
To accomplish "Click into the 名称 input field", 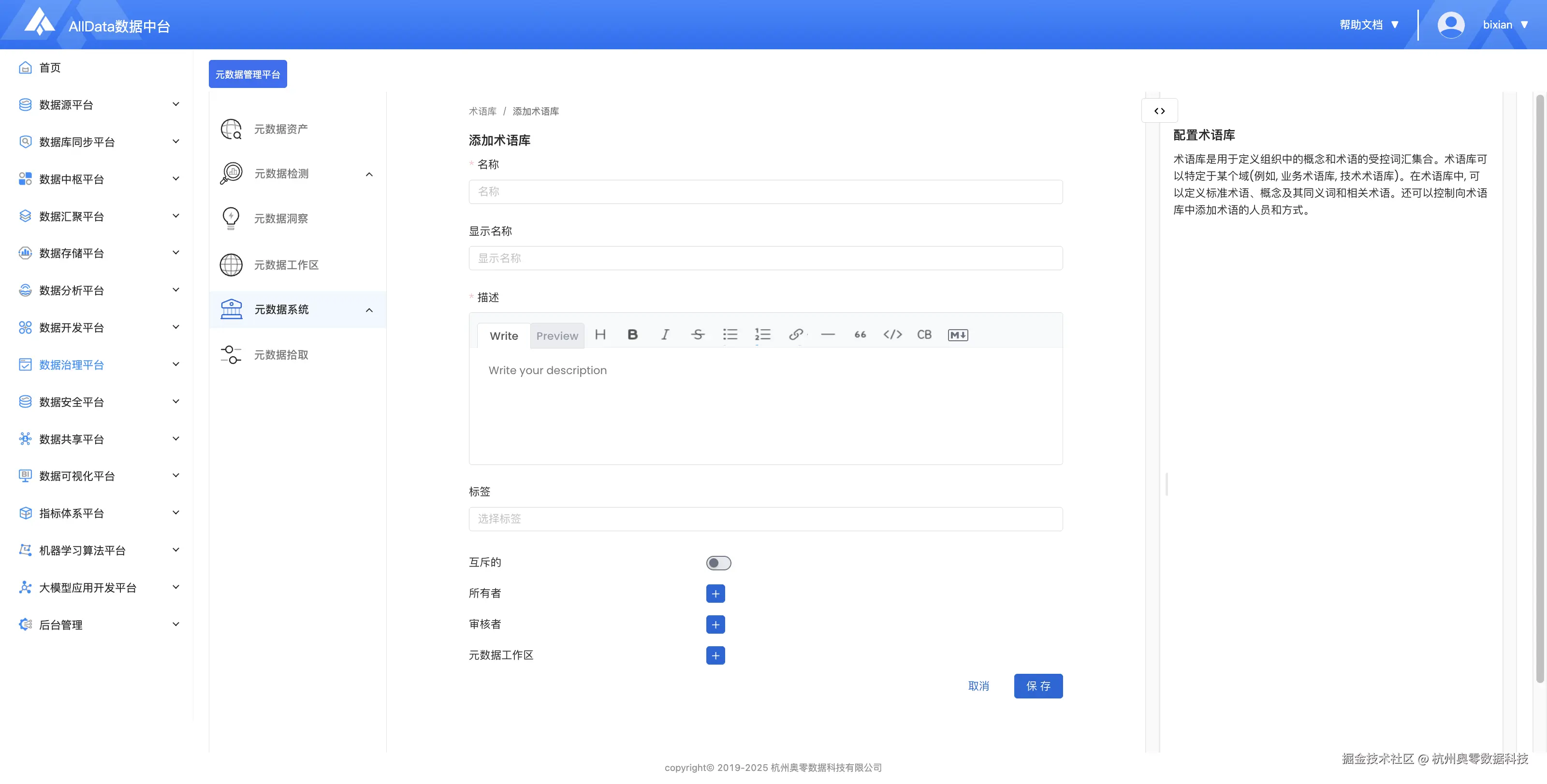I will (x=765, y=191).
